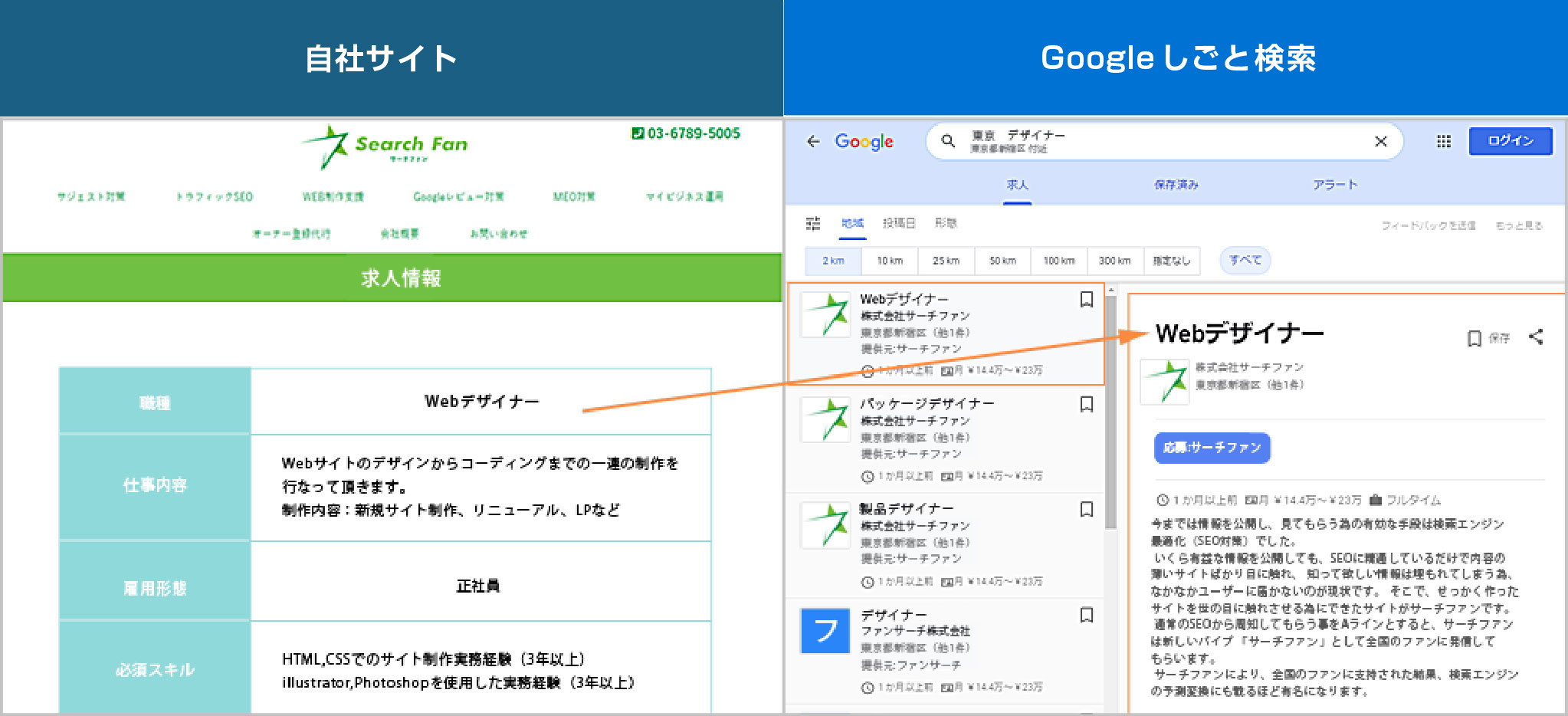The width and height of the screenshot is (1568, 716).
Task: Clear the search box with X
Action: [1381, 141]
